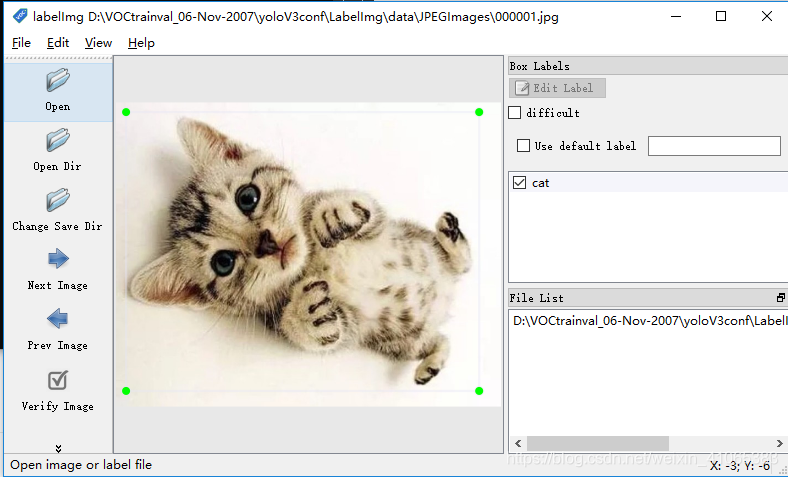Expand more toolbar tools chevron

[58, 448]
